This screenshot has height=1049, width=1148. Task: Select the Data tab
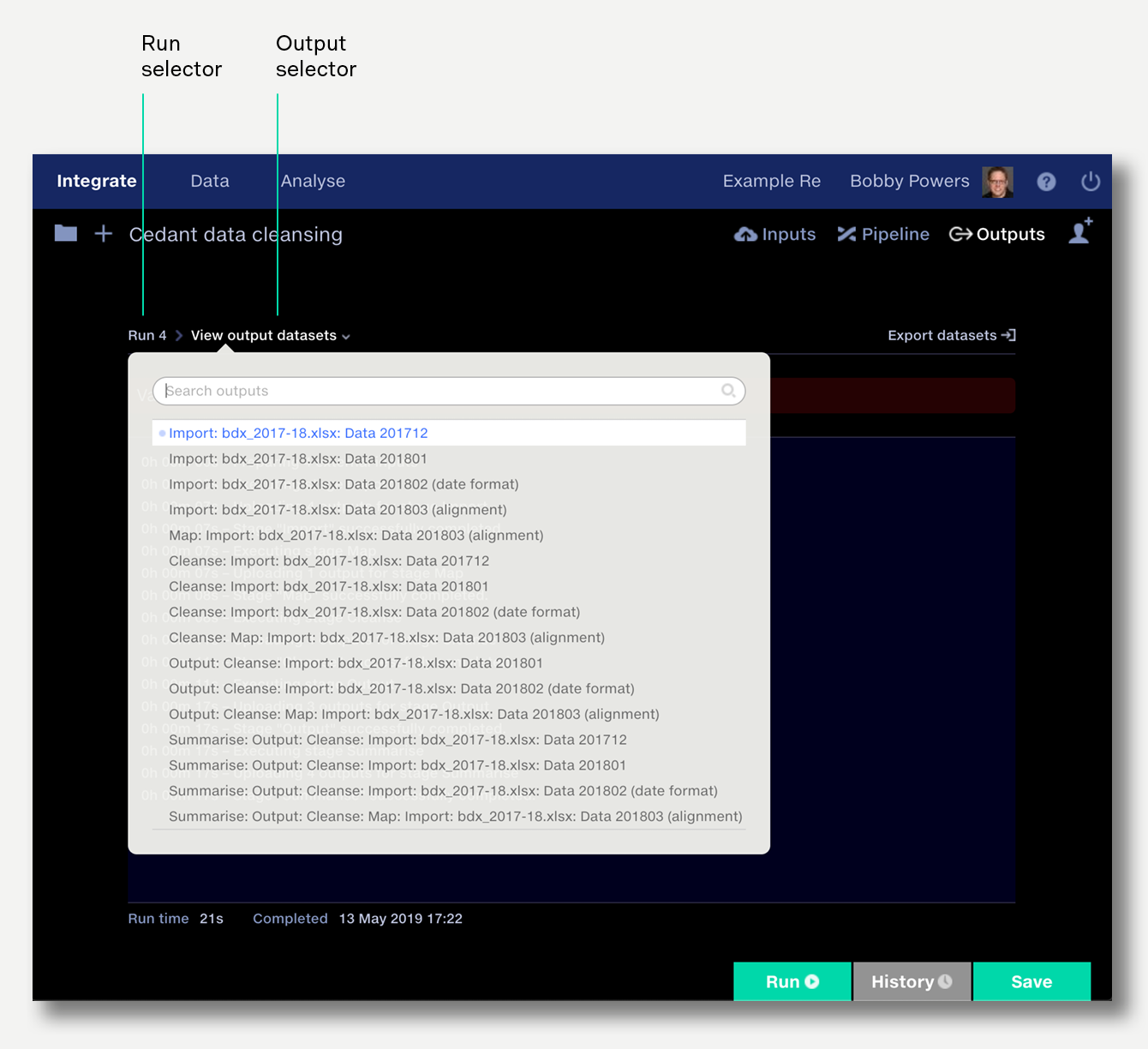pyautogui.click(x=210, y=181)
